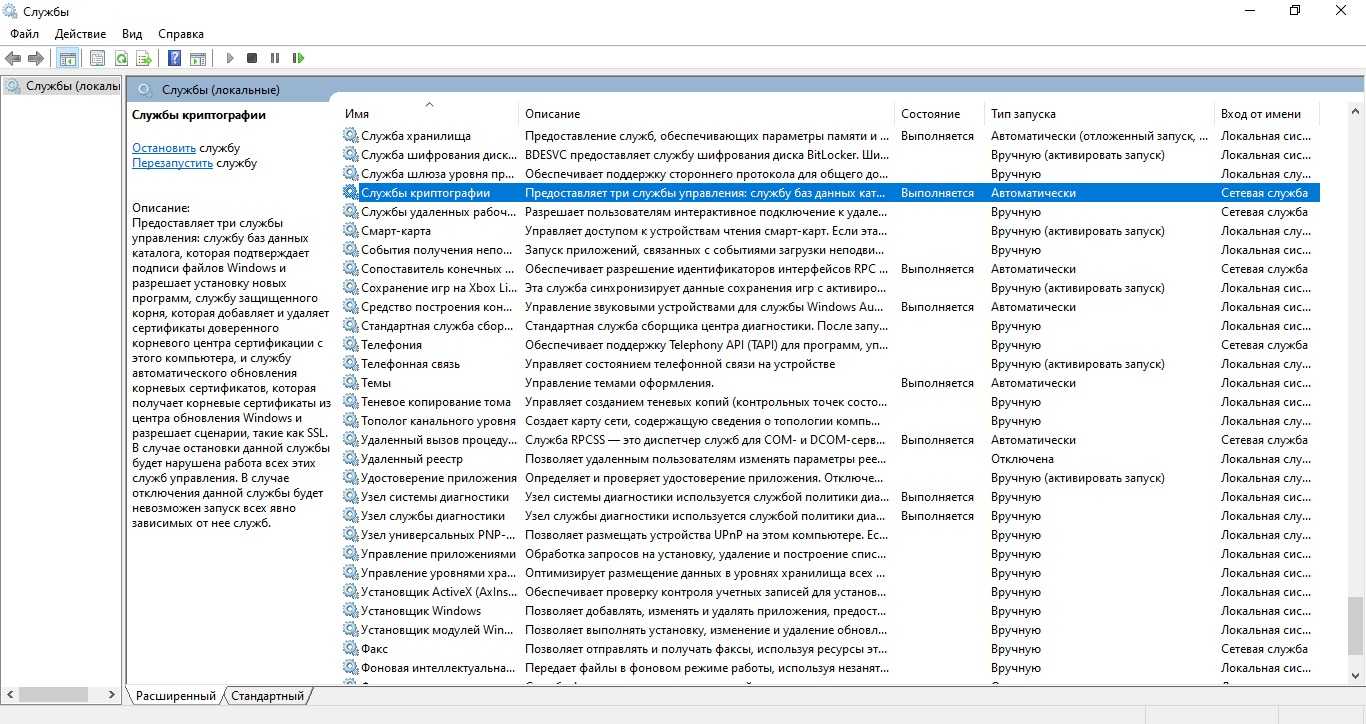The height and width of the screenshot is (724, 1366).
Task: Open Help with blue question icon
Action: pyautogui.click(x=174, y=59)
